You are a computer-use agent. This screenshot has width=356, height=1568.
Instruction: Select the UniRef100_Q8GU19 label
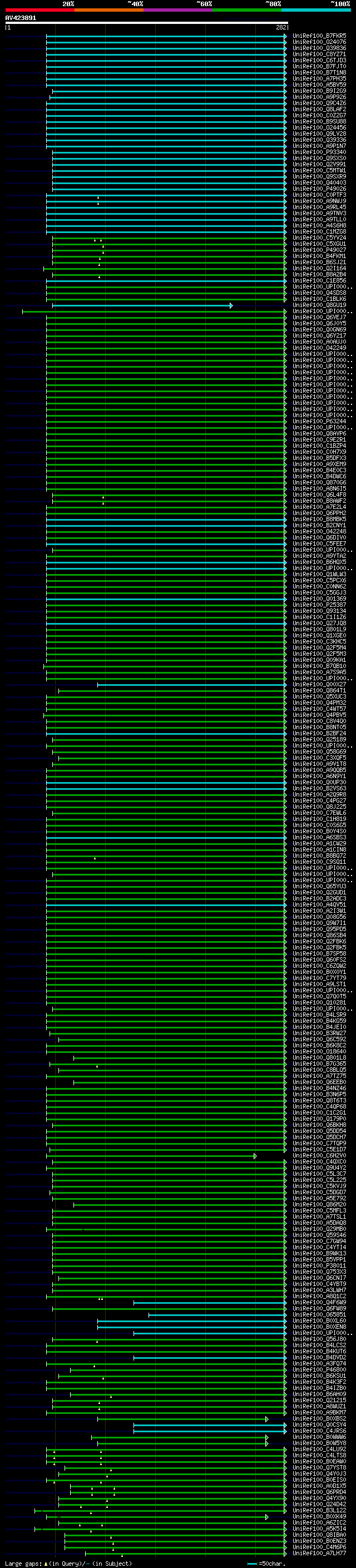click(x=319, y=305)
